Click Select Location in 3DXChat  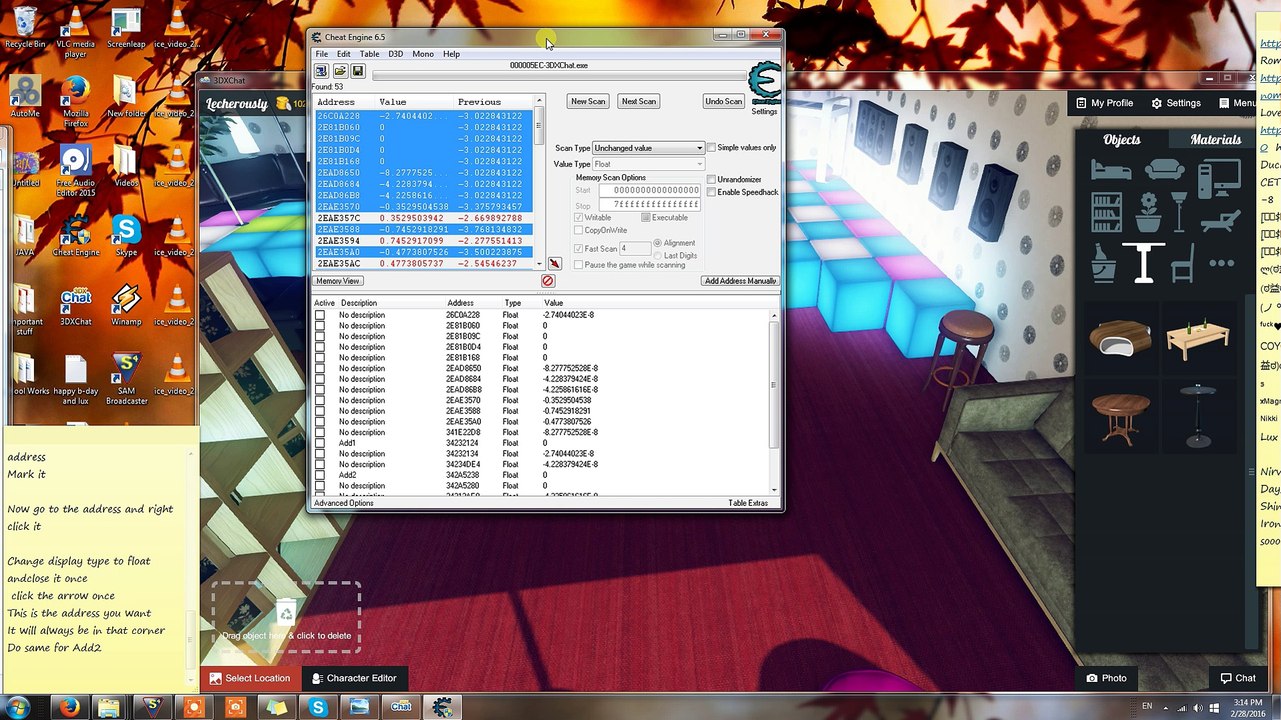click(250, 678)
